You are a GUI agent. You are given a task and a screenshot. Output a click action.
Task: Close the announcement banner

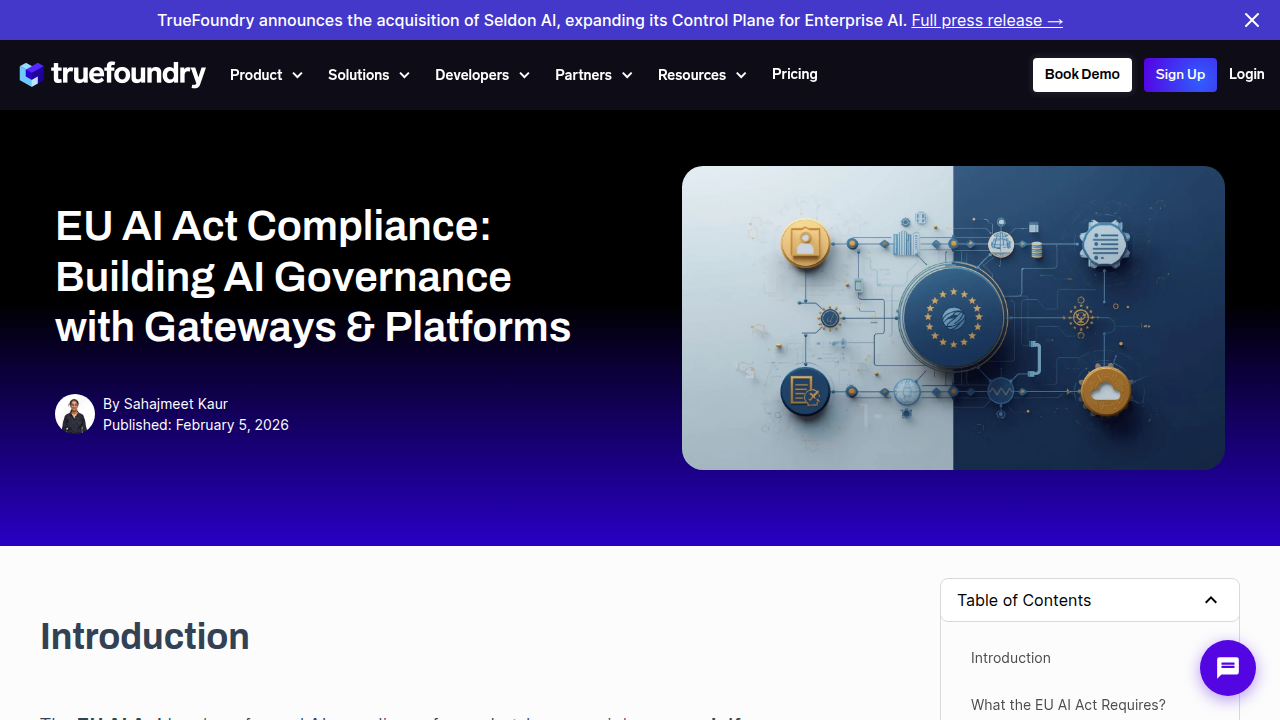click(1251, 20)
